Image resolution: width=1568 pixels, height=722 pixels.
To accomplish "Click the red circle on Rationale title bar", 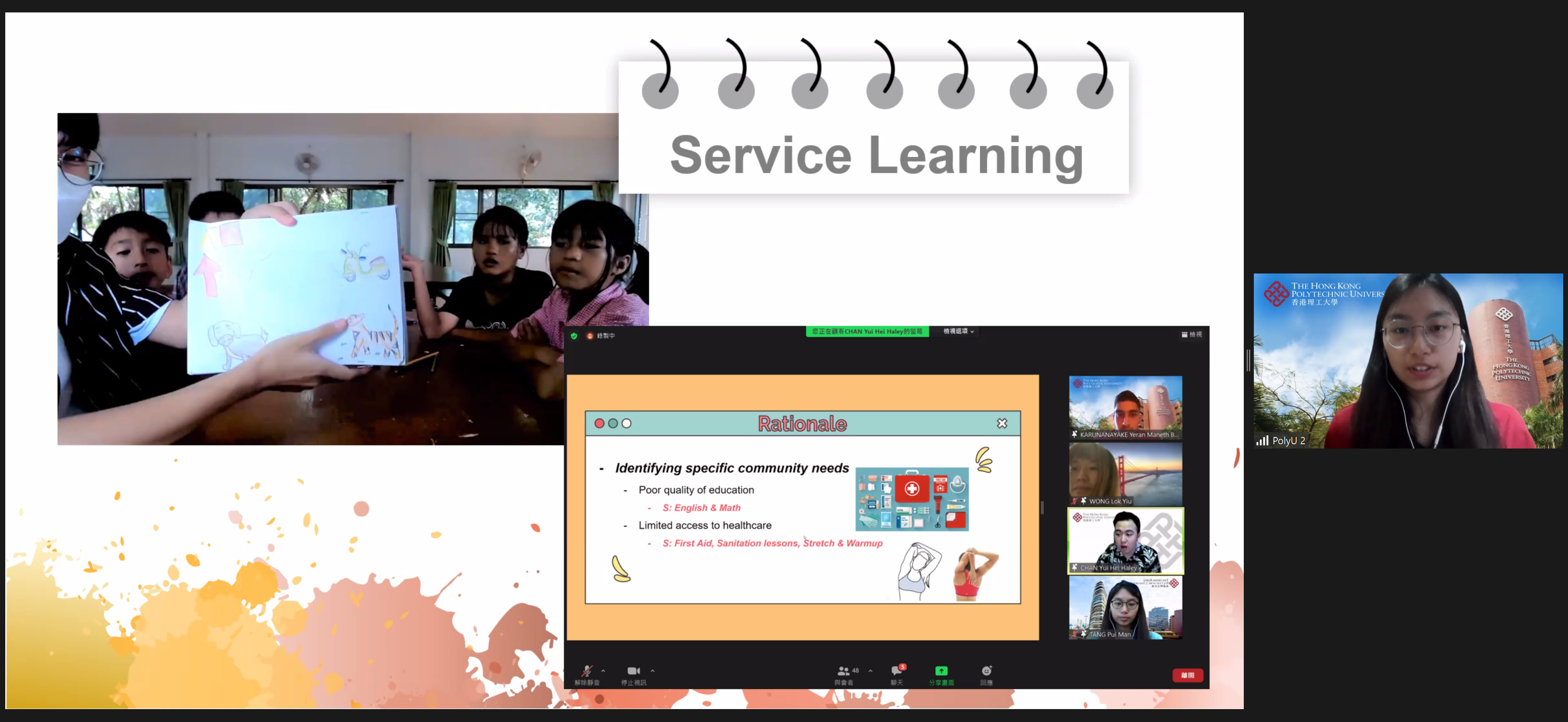I will (599, 423).
